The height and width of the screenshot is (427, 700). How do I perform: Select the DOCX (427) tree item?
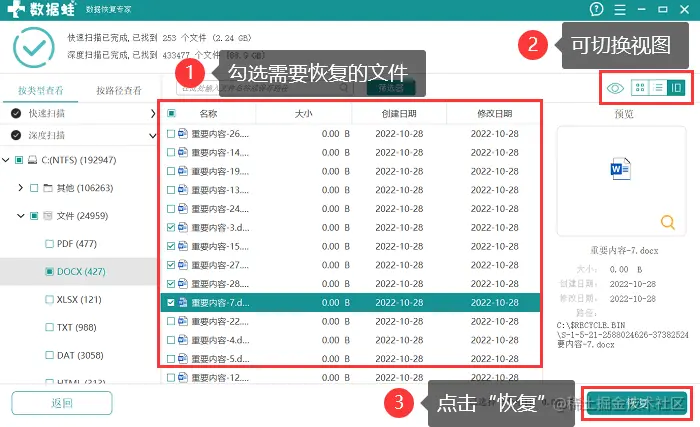(x=81, y=272)
